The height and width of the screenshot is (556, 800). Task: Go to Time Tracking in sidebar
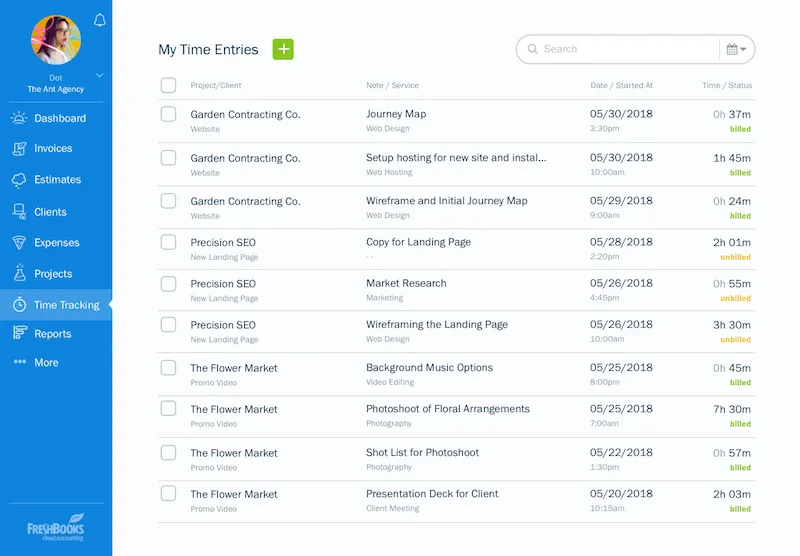tap(66, 305)
